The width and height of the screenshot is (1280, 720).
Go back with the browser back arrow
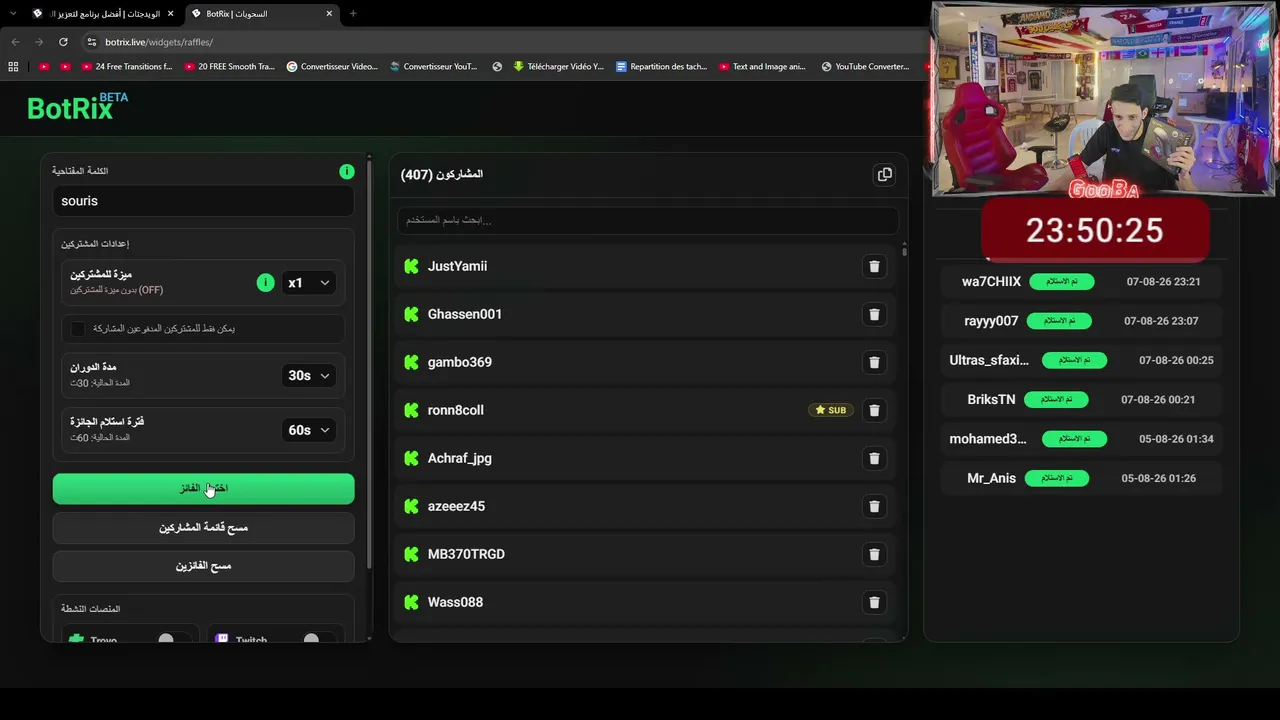pos(15,42)
